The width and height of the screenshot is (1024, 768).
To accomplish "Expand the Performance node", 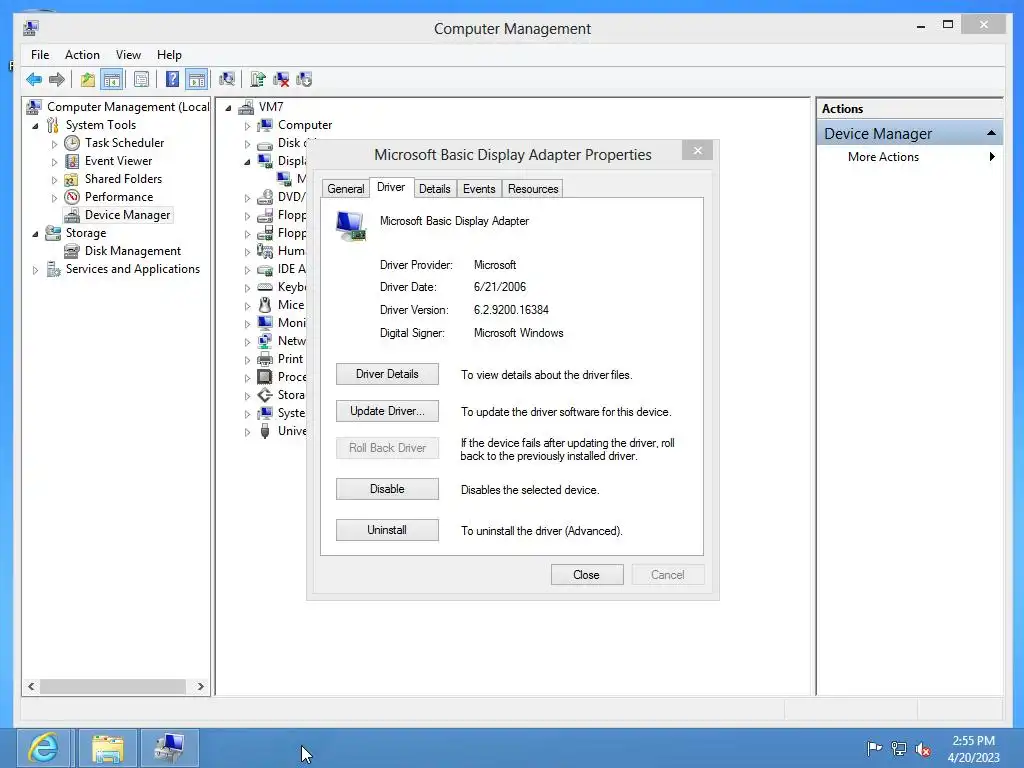I will pos(54,197).
